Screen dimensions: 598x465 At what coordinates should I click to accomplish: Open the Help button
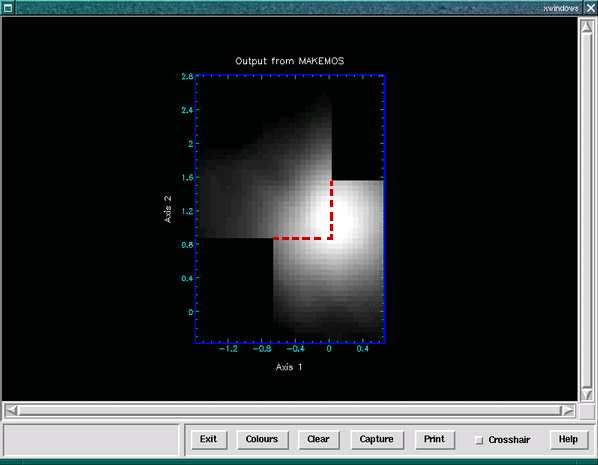(568, 439)
